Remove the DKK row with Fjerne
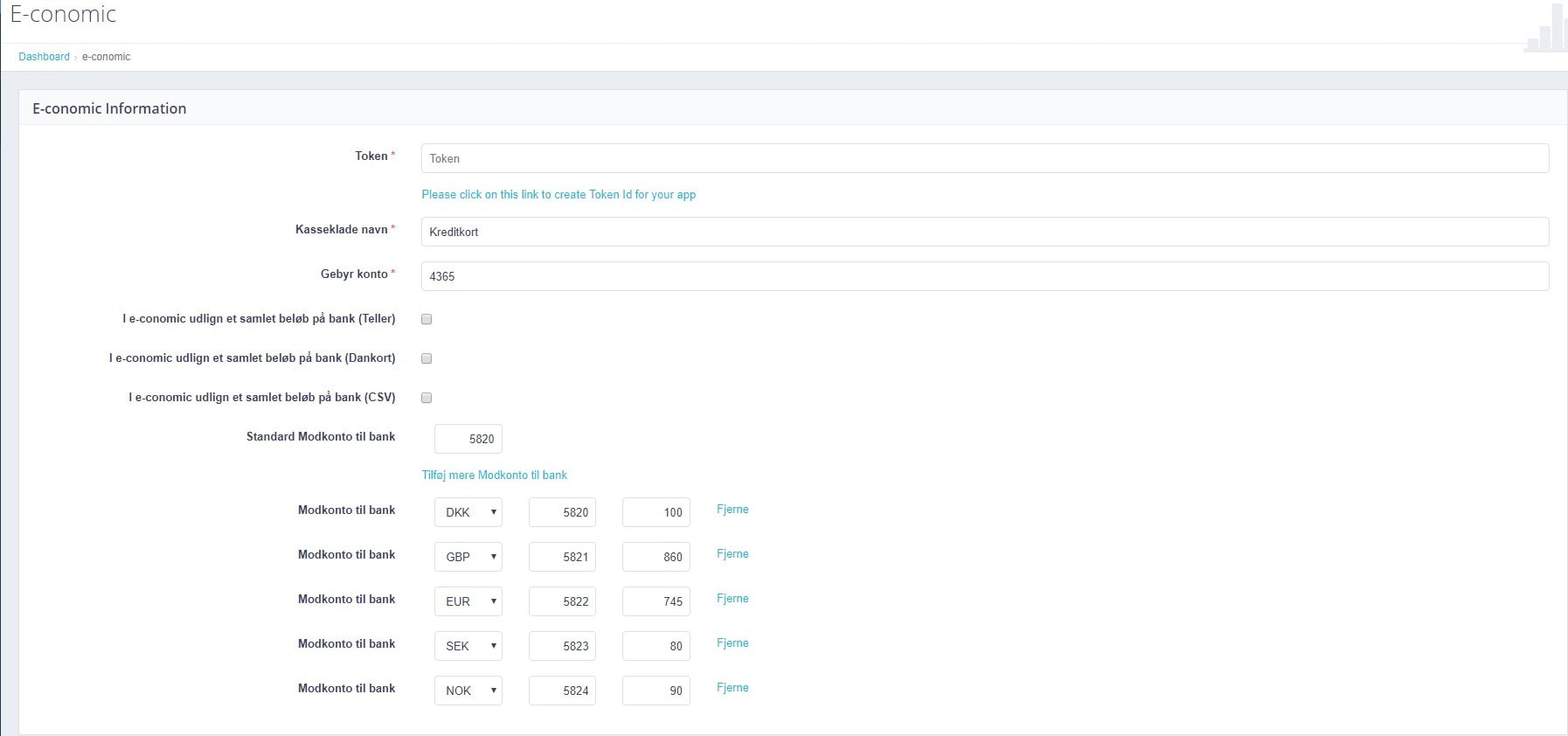 click(732, 510)
